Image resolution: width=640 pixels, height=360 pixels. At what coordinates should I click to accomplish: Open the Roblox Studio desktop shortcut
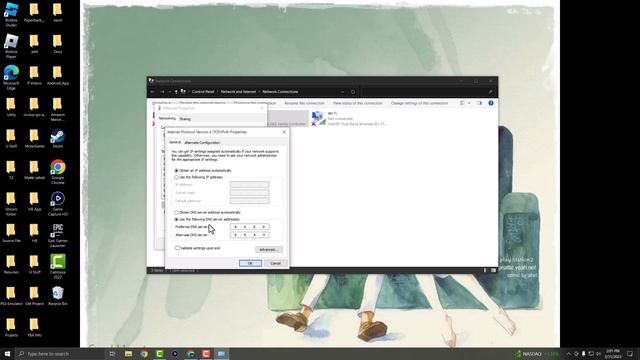click(11, 14)
